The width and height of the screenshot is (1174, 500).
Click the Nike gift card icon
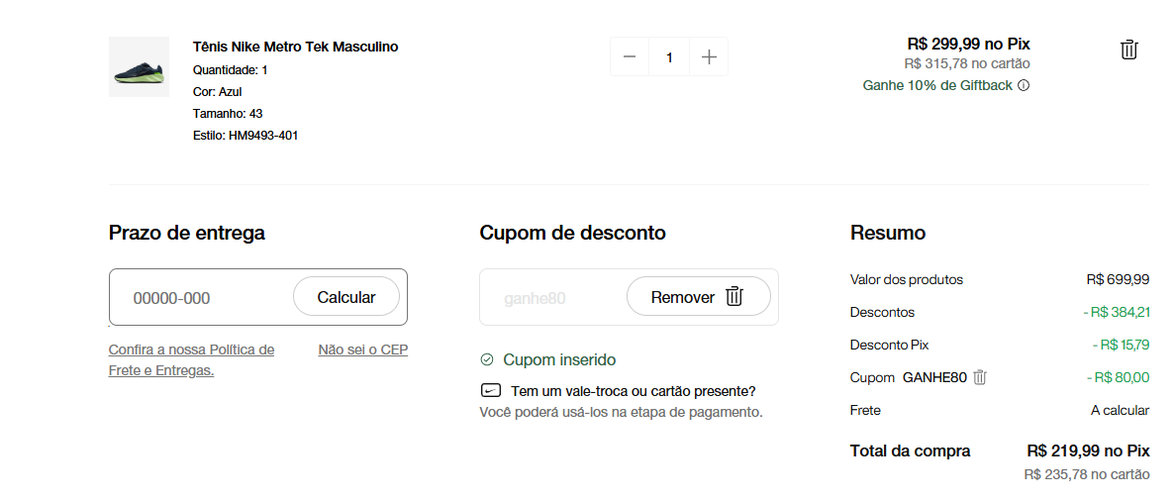[491, 391]
